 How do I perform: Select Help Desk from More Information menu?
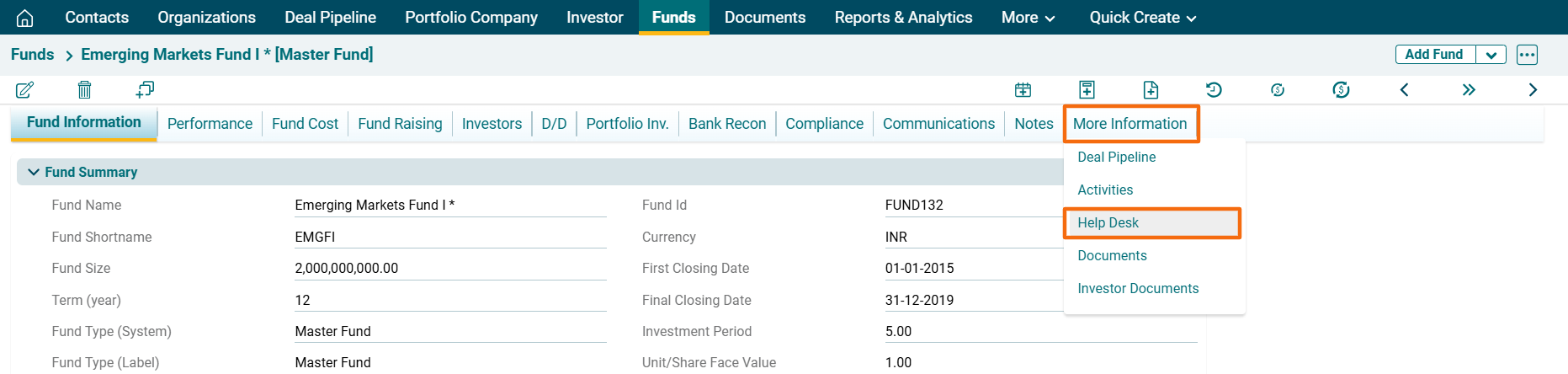coord(1108,223)
